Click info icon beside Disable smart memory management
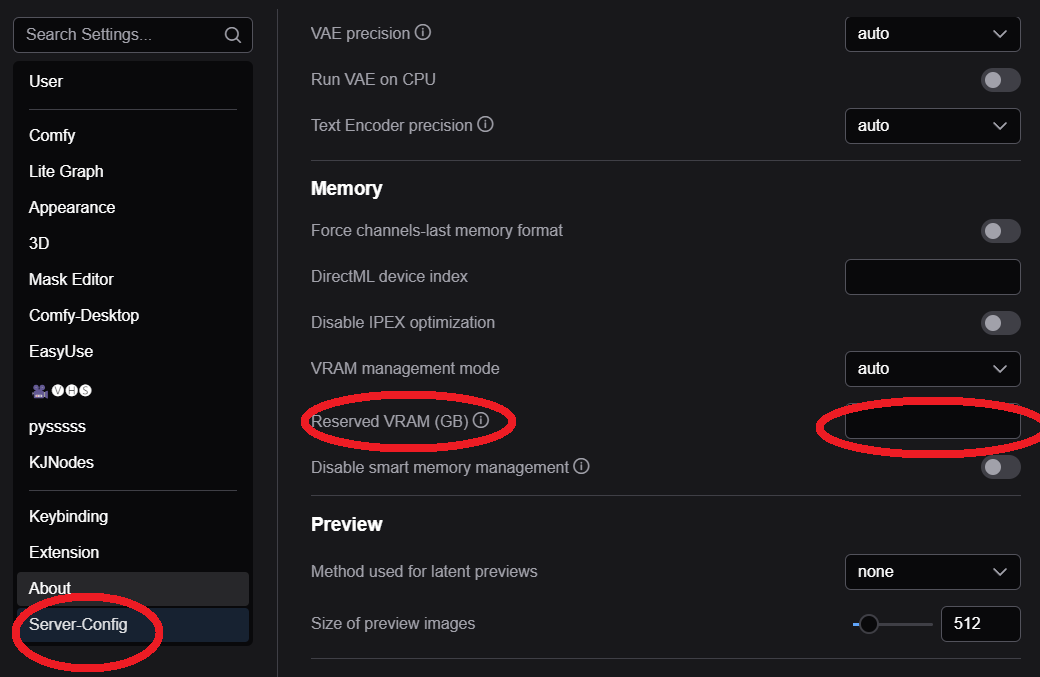Screen dimensions: 1040x677 click(x=581, y=467)
